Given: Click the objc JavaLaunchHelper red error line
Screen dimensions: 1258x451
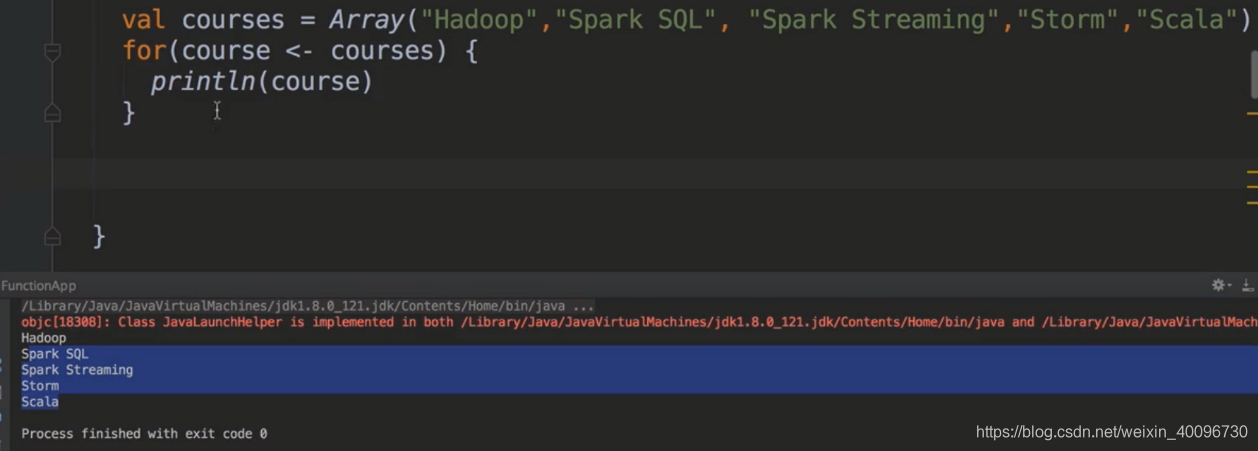Looking at the screenshot, I should tap(639, 322).
